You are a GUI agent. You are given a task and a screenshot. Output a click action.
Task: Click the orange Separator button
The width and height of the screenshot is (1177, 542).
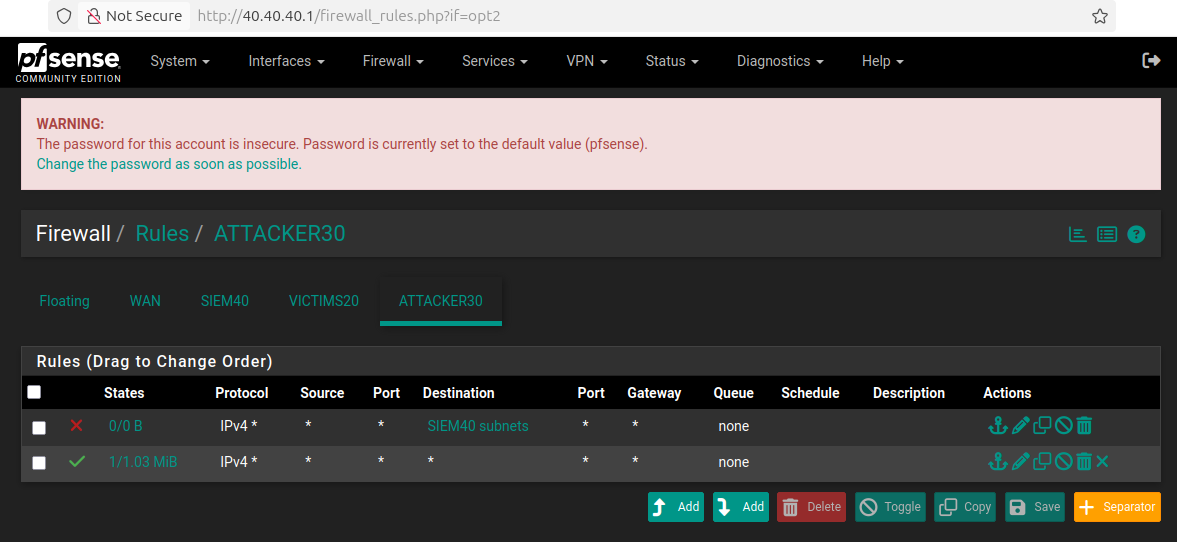pyautogui.click(x=1117, y=507)
